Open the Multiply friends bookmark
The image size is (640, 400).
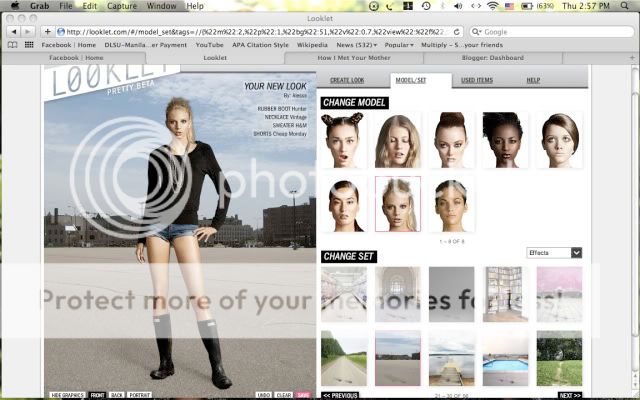pos(462,45)
